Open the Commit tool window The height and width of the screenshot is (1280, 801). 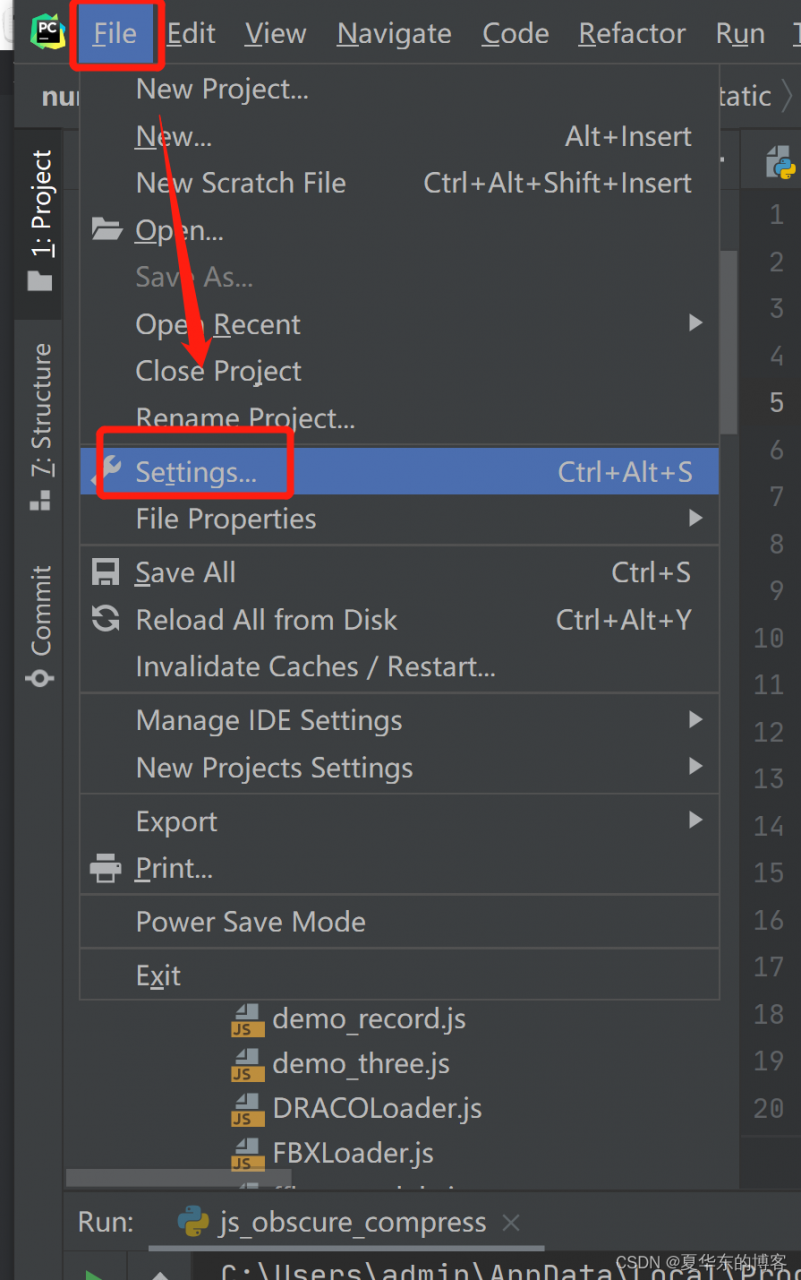click(x=40, y=626)
